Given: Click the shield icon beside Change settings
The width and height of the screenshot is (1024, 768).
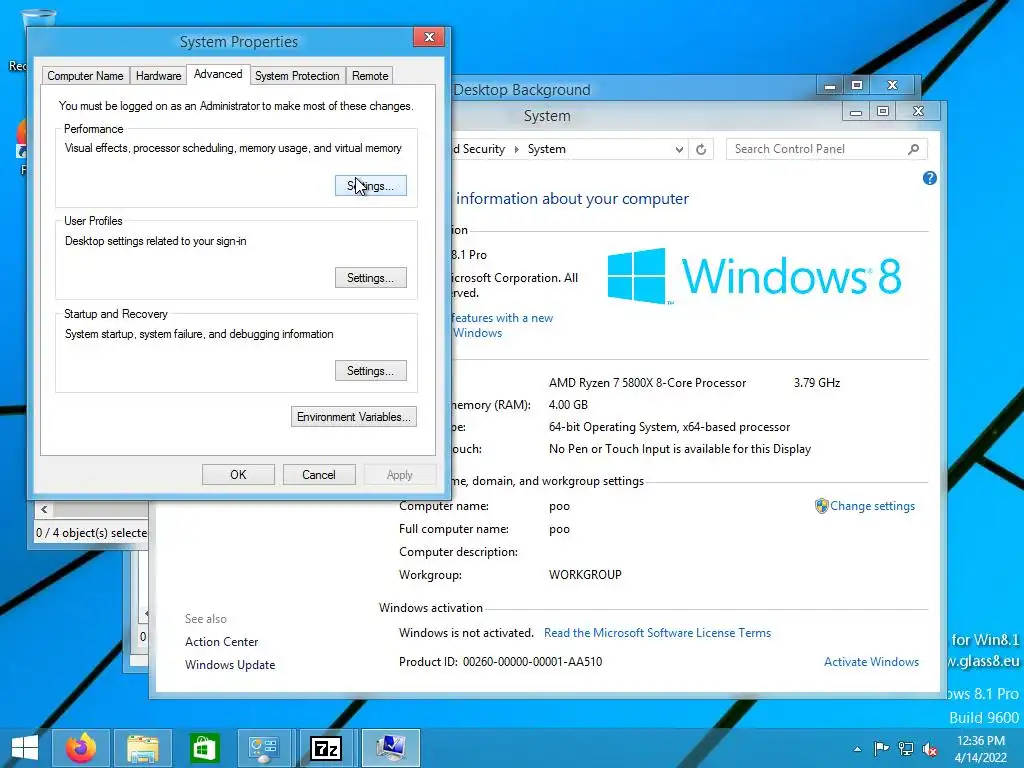Looking at the screenshot, I should (x=822, y=506).
